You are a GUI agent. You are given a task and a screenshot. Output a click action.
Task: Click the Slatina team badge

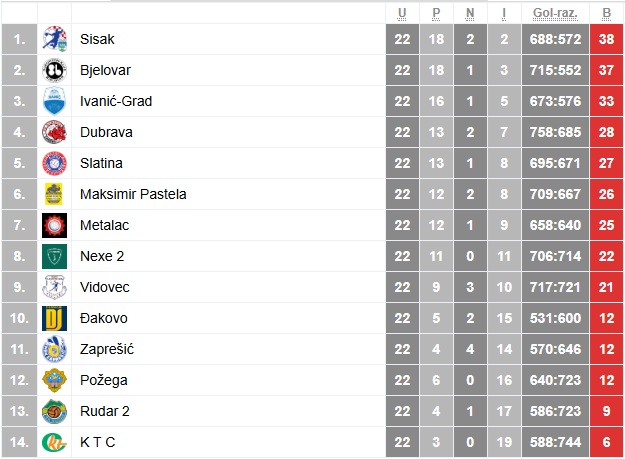54,164
